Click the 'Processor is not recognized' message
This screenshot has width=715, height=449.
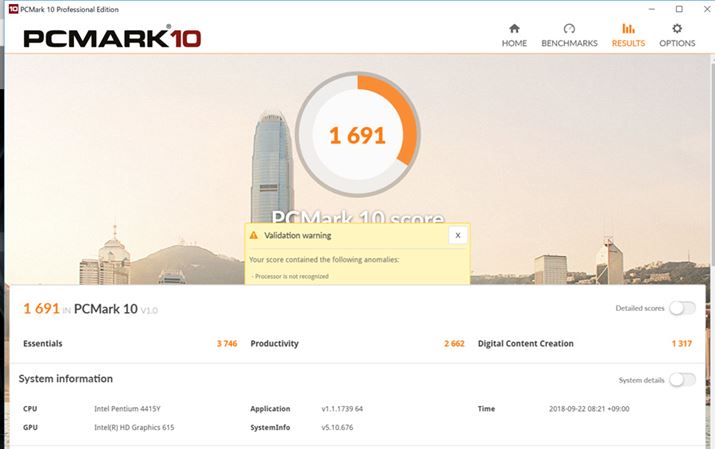[291, 275]
